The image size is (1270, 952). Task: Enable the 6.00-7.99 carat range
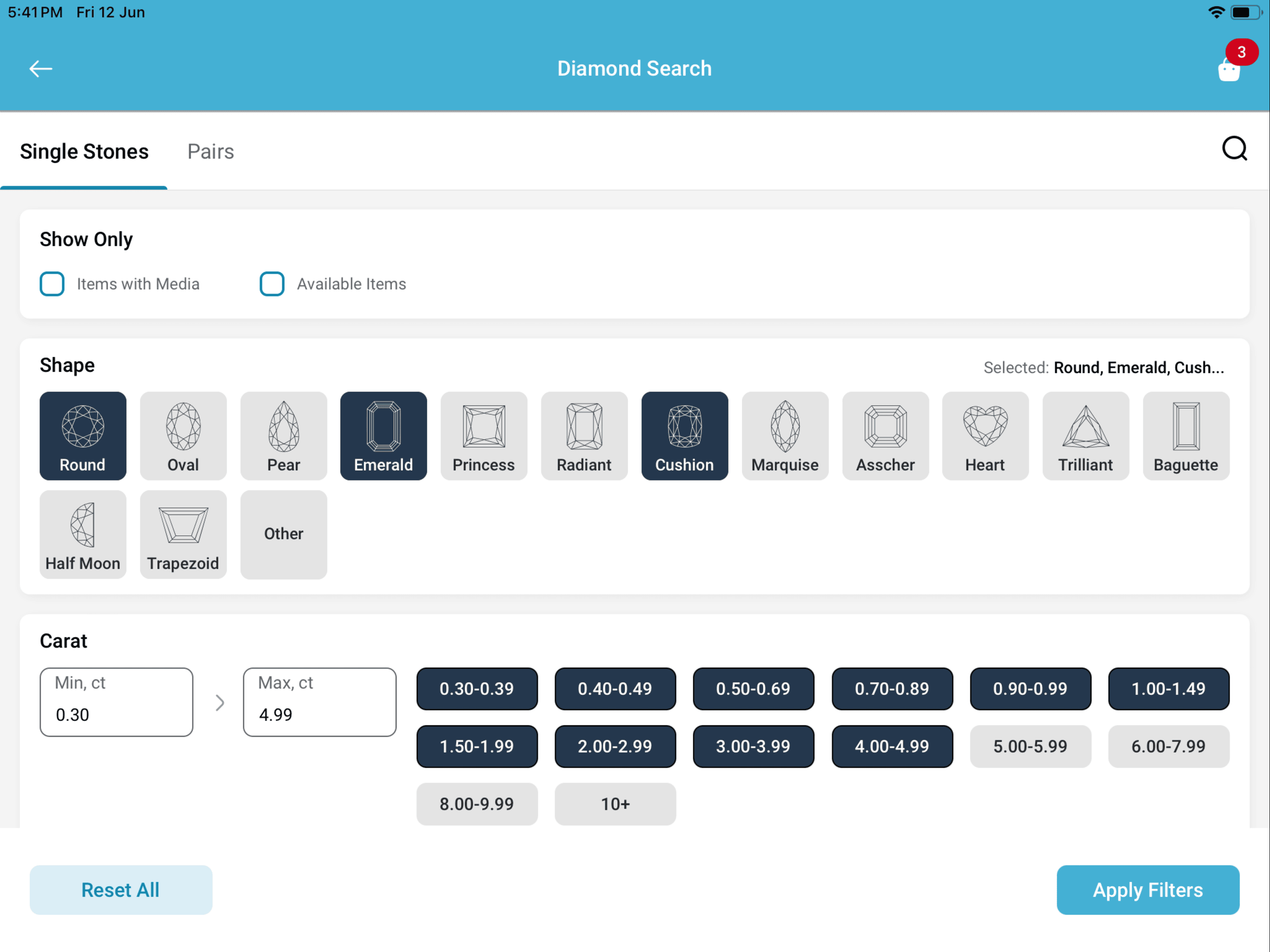click(x=1169, y=747)
